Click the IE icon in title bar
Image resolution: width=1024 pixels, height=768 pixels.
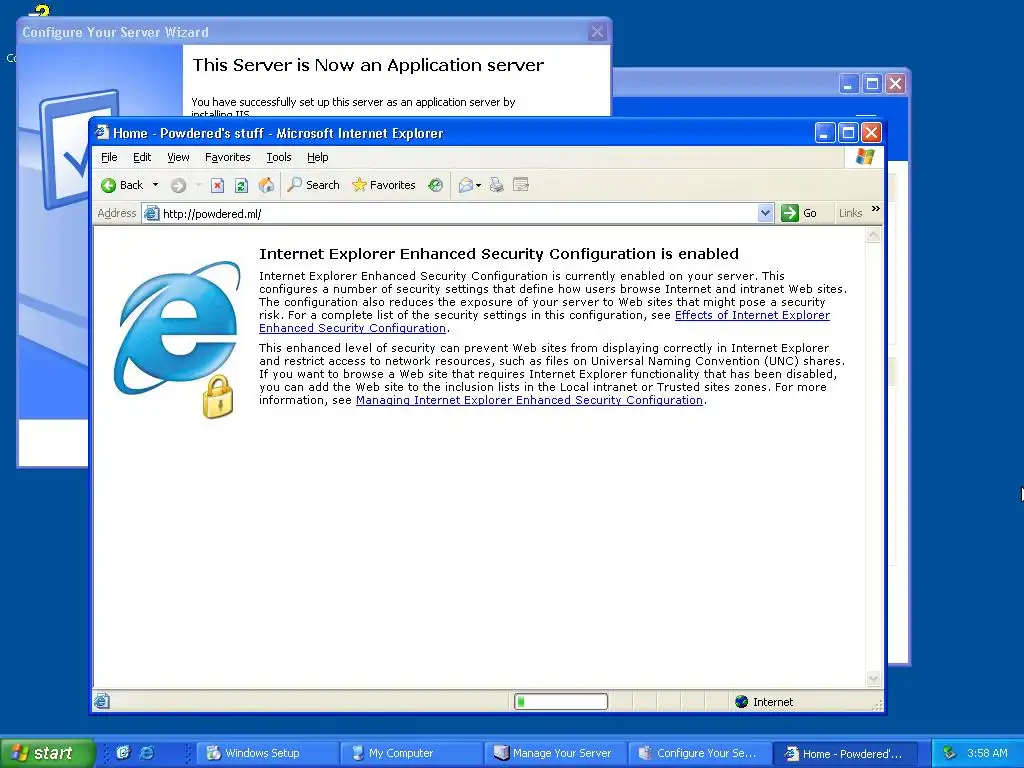click(102, 133)
